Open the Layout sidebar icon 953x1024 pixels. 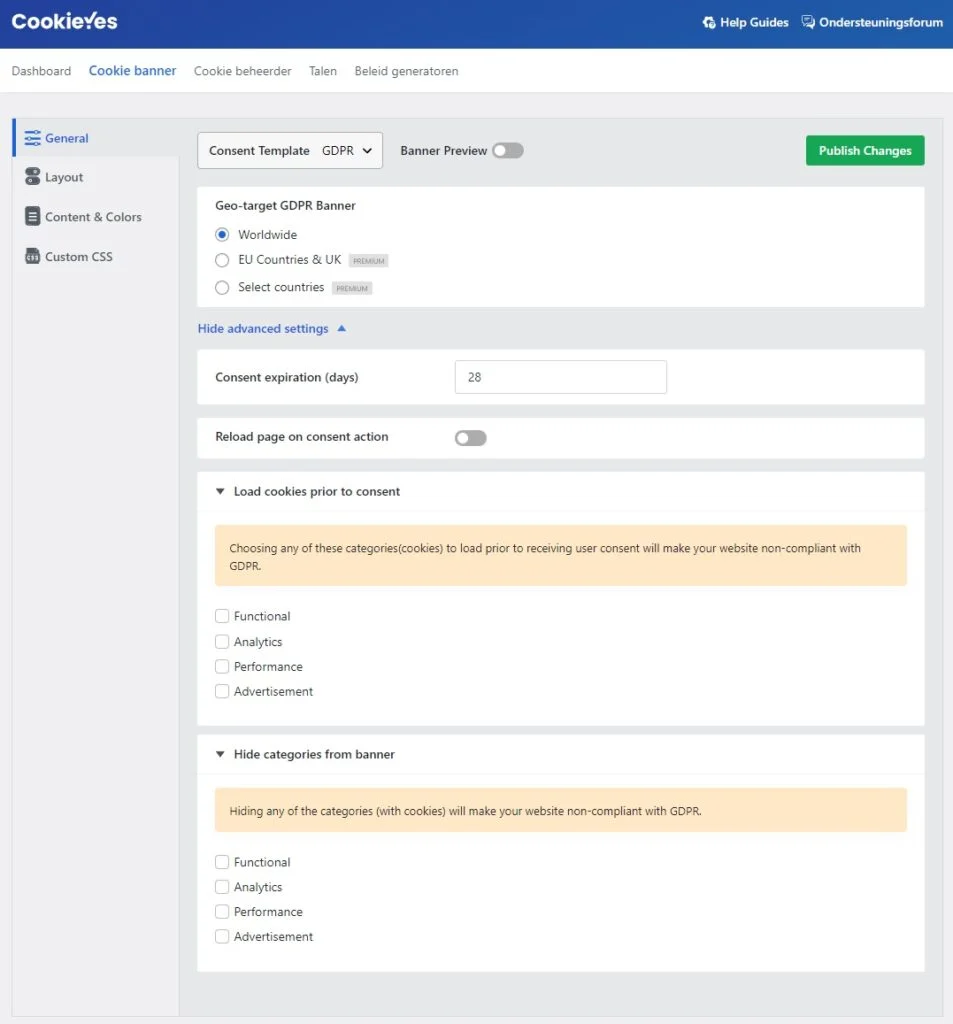[x=33, y=177]
